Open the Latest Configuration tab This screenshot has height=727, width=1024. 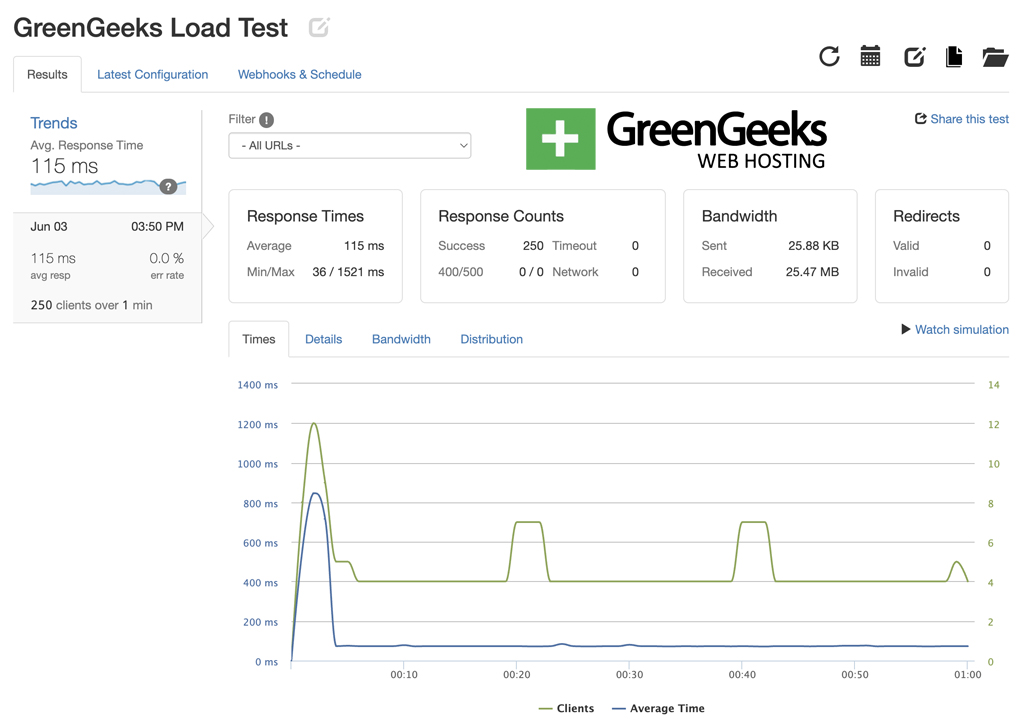click(153, 74)
